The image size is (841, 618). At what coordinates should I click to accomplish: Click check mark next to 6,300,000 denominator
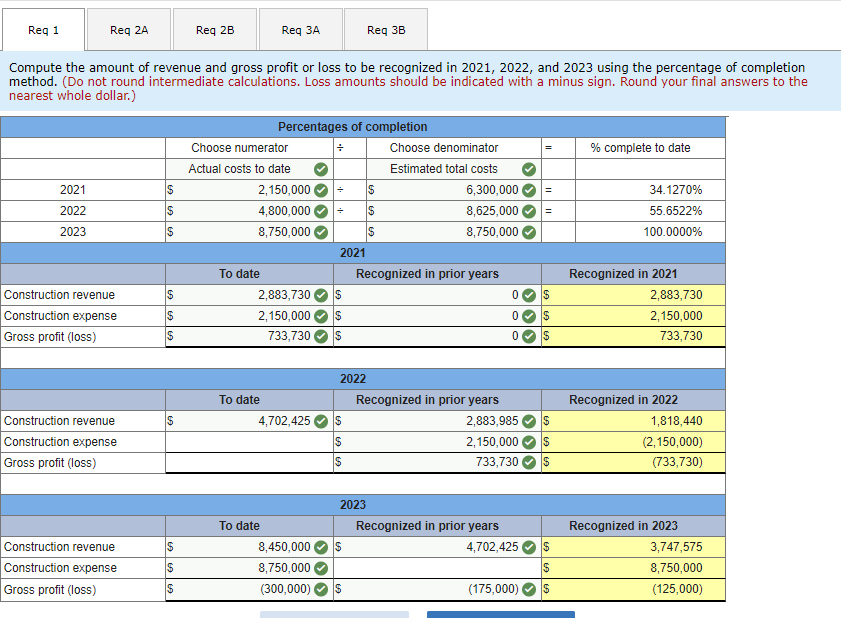(x=529, y=190)
